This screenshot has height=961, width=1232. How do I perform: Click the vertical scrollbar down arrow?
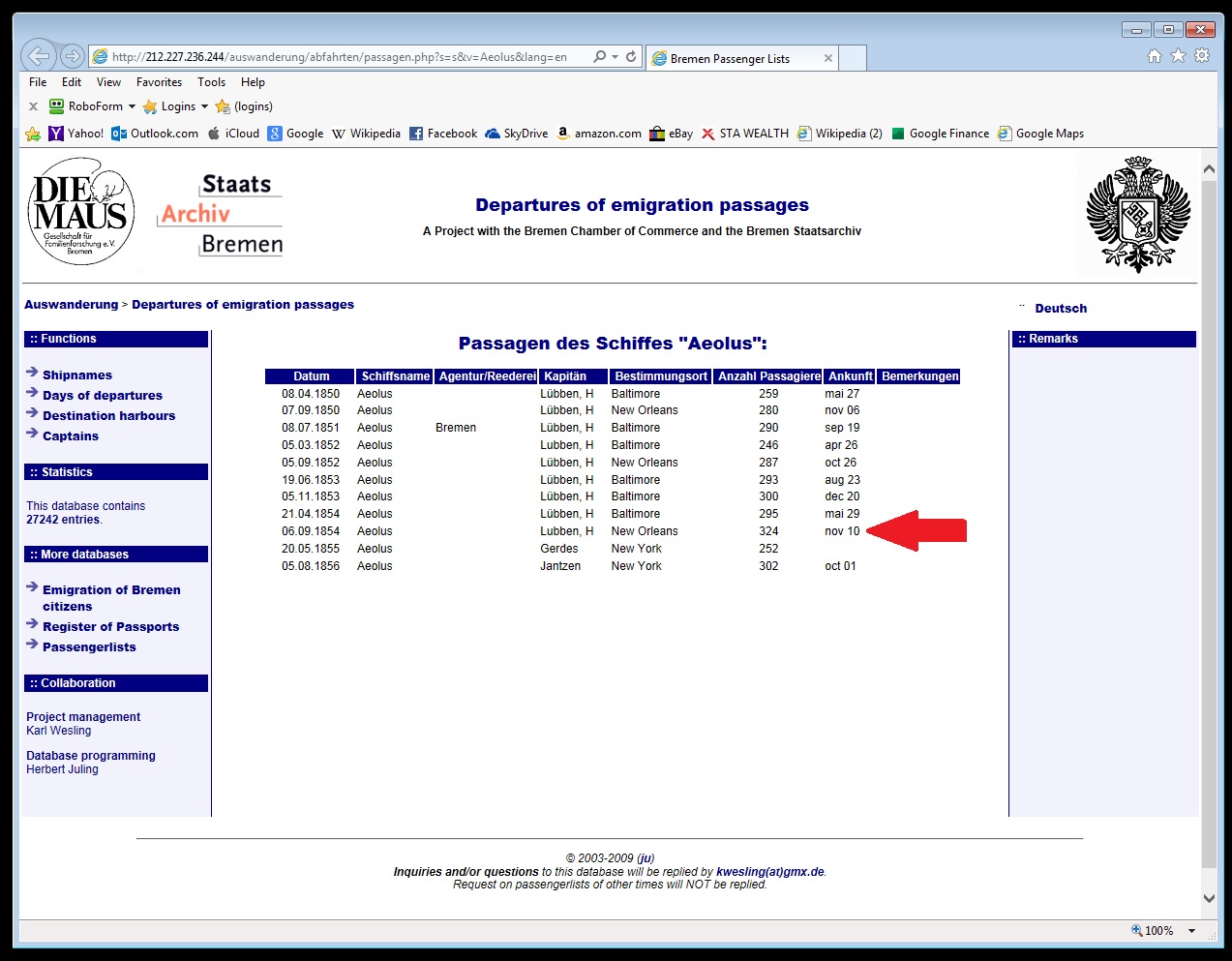[x=1209, y=898]
